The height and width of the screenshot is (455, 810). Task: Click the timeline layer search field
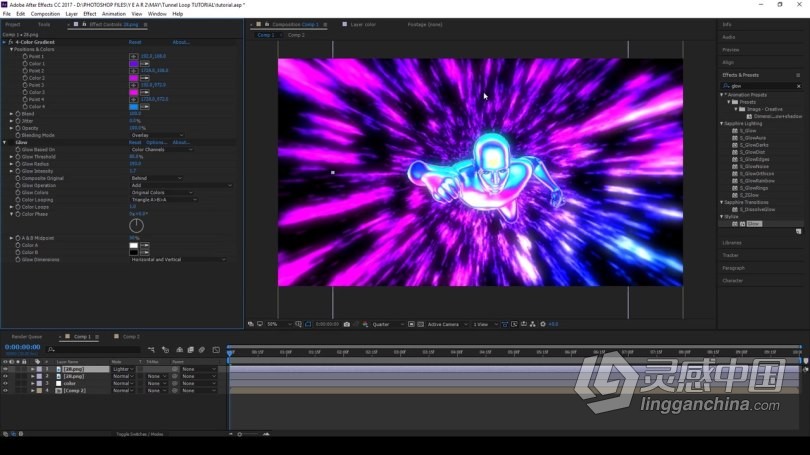93,350
